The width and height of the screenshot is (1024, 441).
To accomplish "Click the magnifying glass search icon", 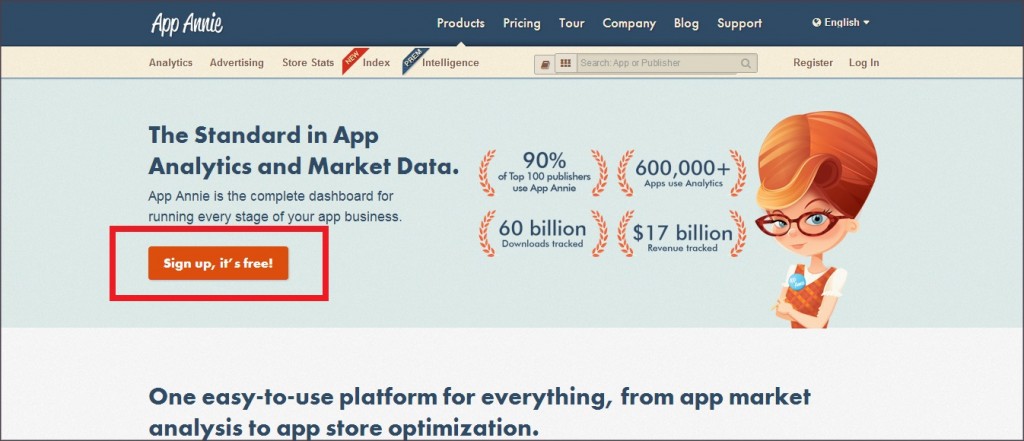I will click(x=746, y=63).
